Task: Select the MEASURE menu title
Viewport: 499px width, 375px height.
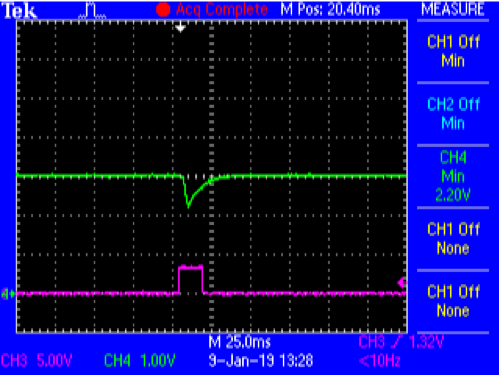Action: point(453,9)
